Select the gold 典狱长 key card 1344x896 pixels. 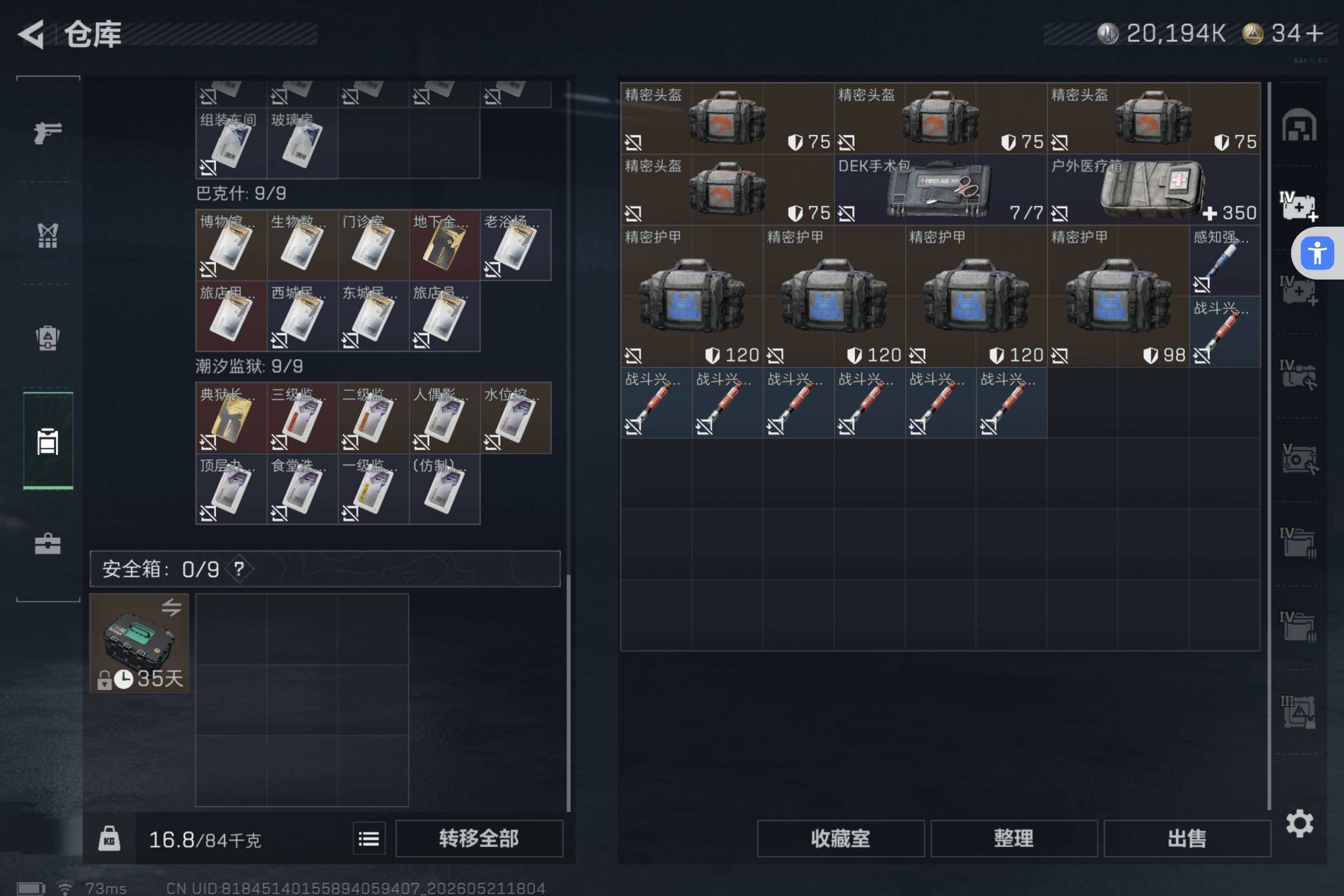pos(231,418)
